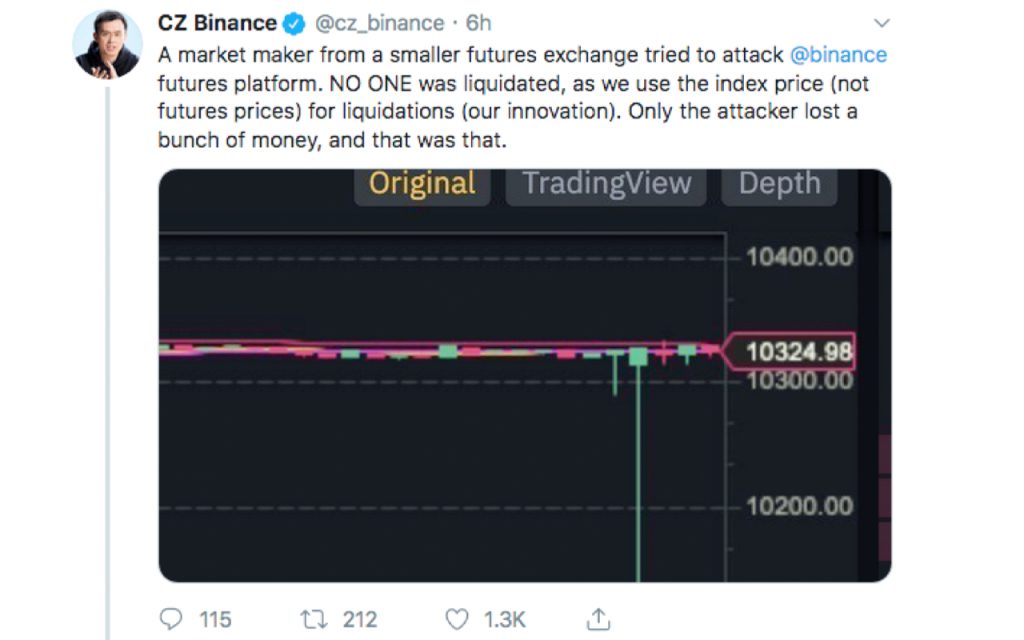Image resolution: width=1024 pixels, height=640 pixels.
Task: Click the reply speech bubble icon
Action: pos(172,619)
